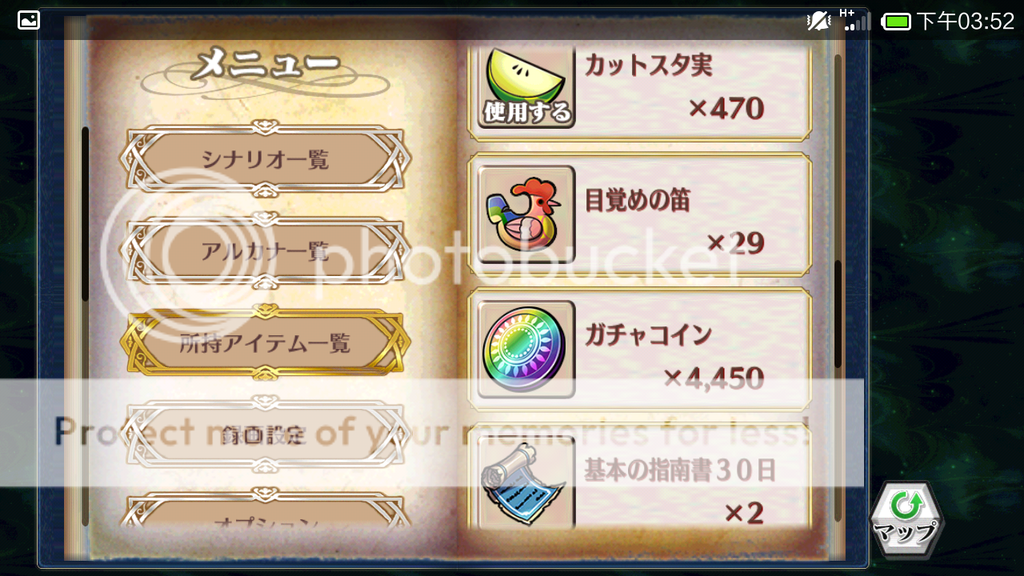Open シナリオ一覧 scenario list
The image size is (1024, 576).
click(x=265, y=159)
